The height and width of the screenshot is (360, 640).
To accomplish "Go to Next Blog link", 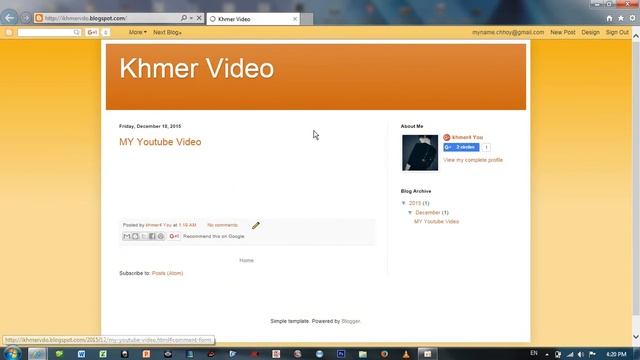I will [167, 32].
